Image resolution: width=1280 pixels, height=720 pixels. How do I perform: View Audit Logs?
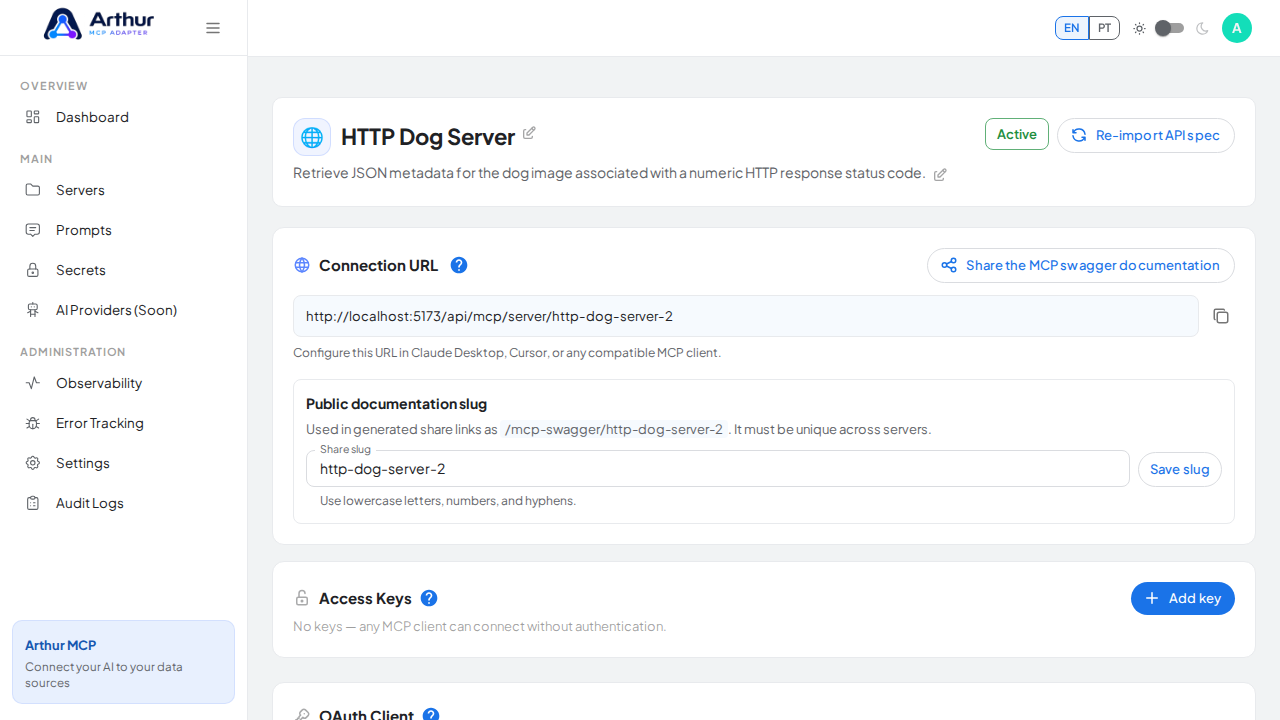124,503
